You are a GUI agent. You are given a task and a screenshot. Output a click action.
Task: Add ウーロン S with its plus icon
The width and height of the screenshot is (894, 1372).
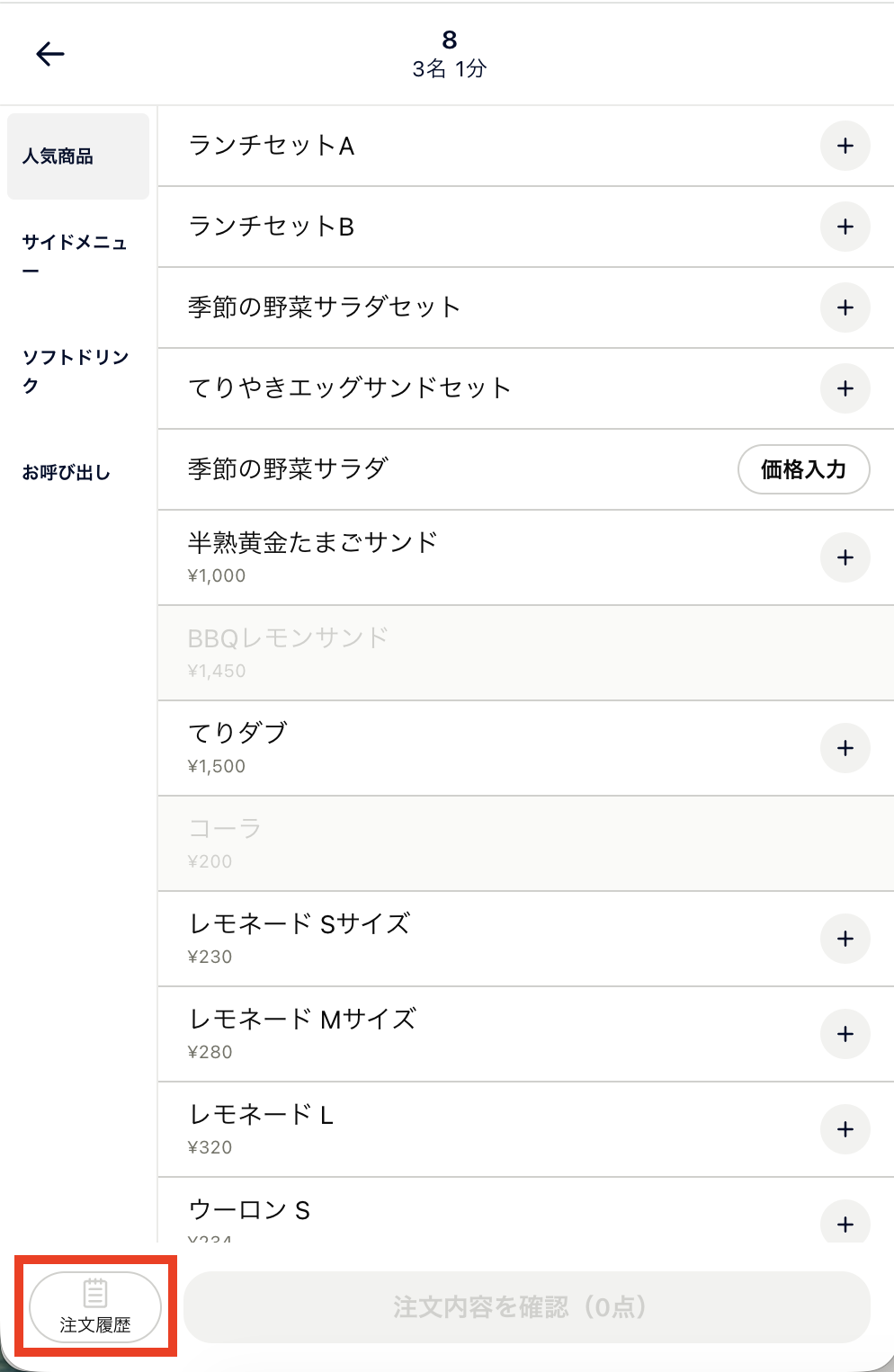(845, 1223)
